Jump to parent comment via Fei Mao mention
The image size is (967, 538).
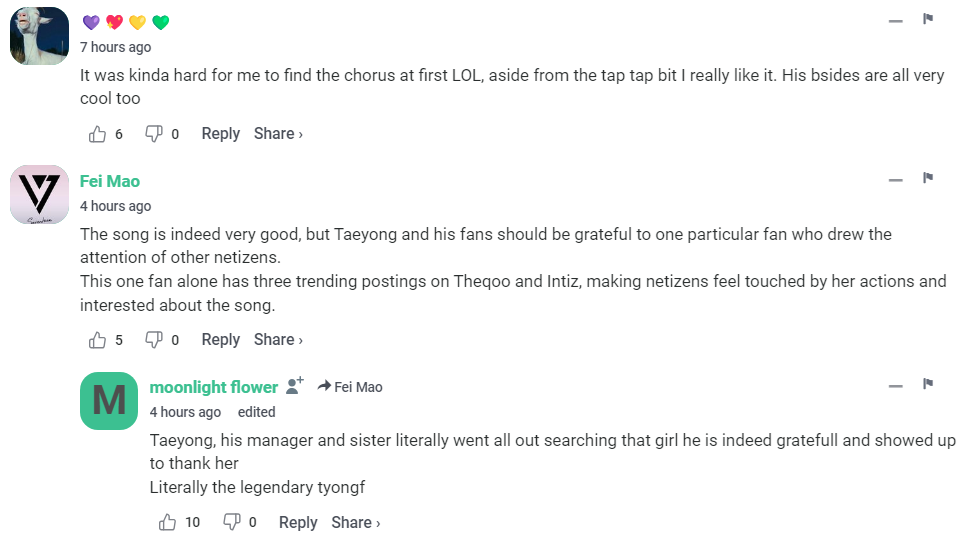coord(351,387)
